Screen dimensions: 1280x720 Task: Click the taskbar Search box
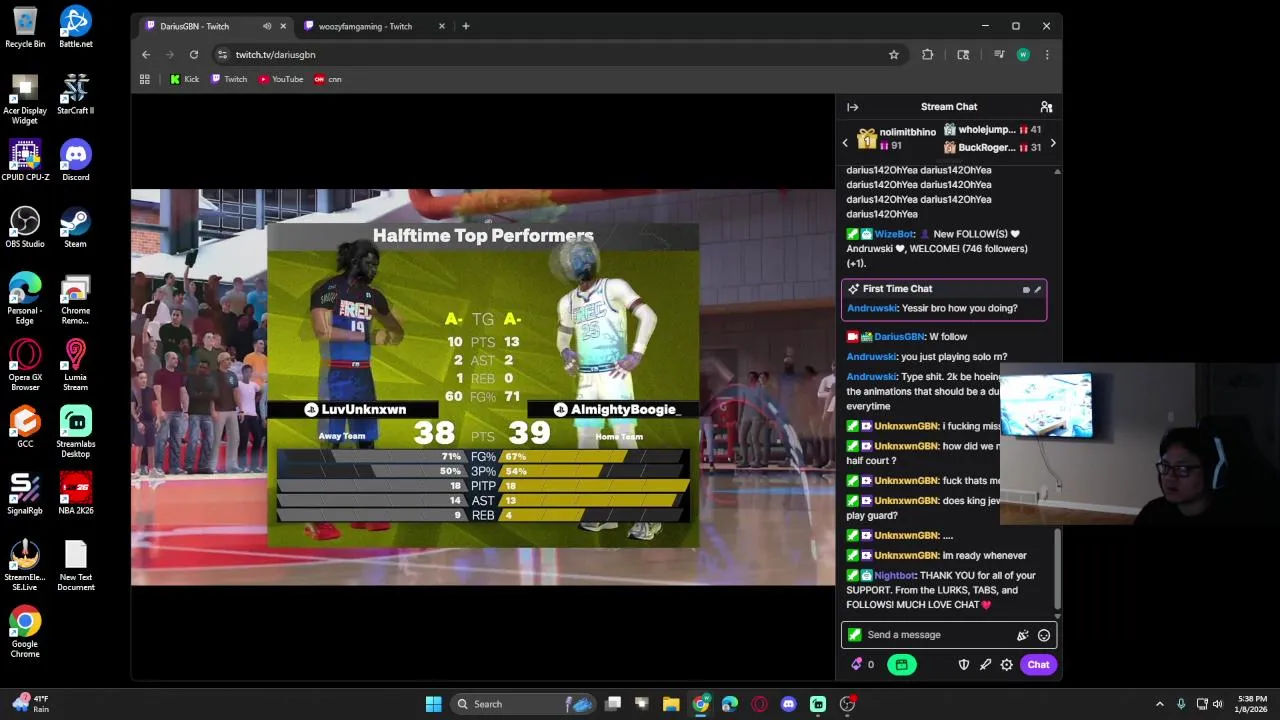[x=522, y=704]
